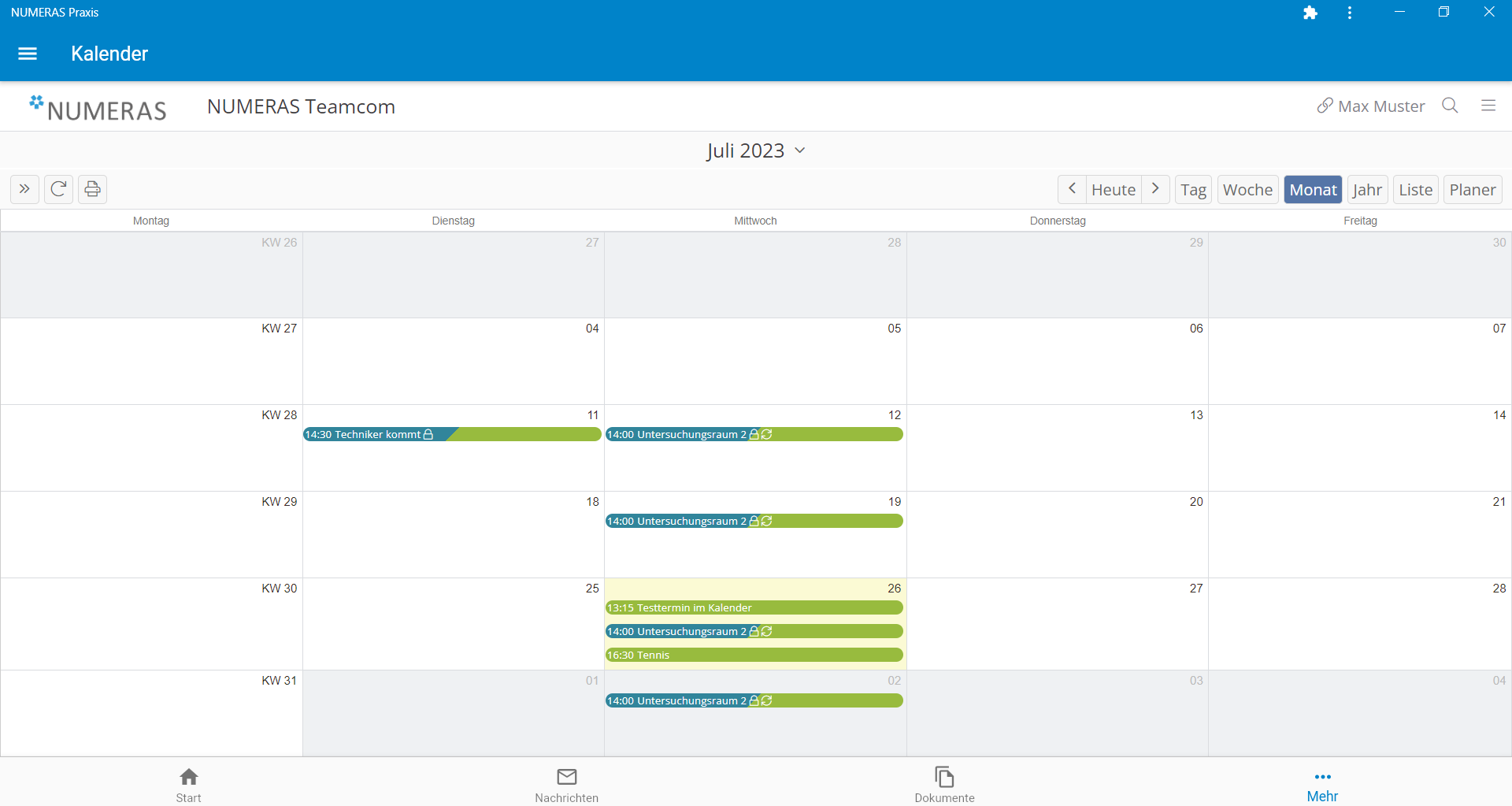Switch calendar to Tag view
Image resolution: width=1512 pixels, height=806 pixels.
click(x=1193, y=189)
